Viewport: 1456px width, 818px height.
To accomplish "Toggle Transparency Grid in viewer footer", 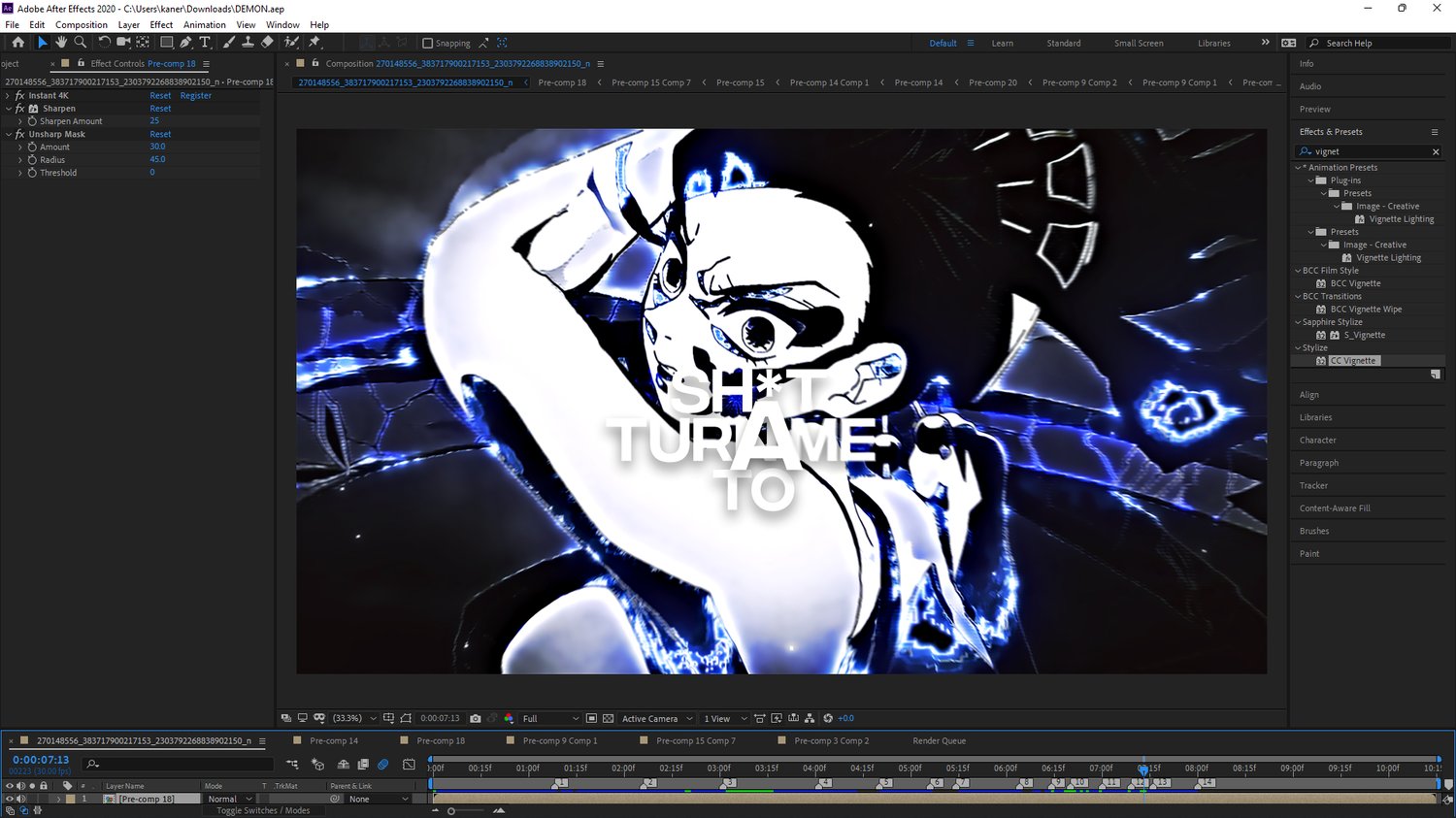I will pyautogui.click(x=609, y=719).
